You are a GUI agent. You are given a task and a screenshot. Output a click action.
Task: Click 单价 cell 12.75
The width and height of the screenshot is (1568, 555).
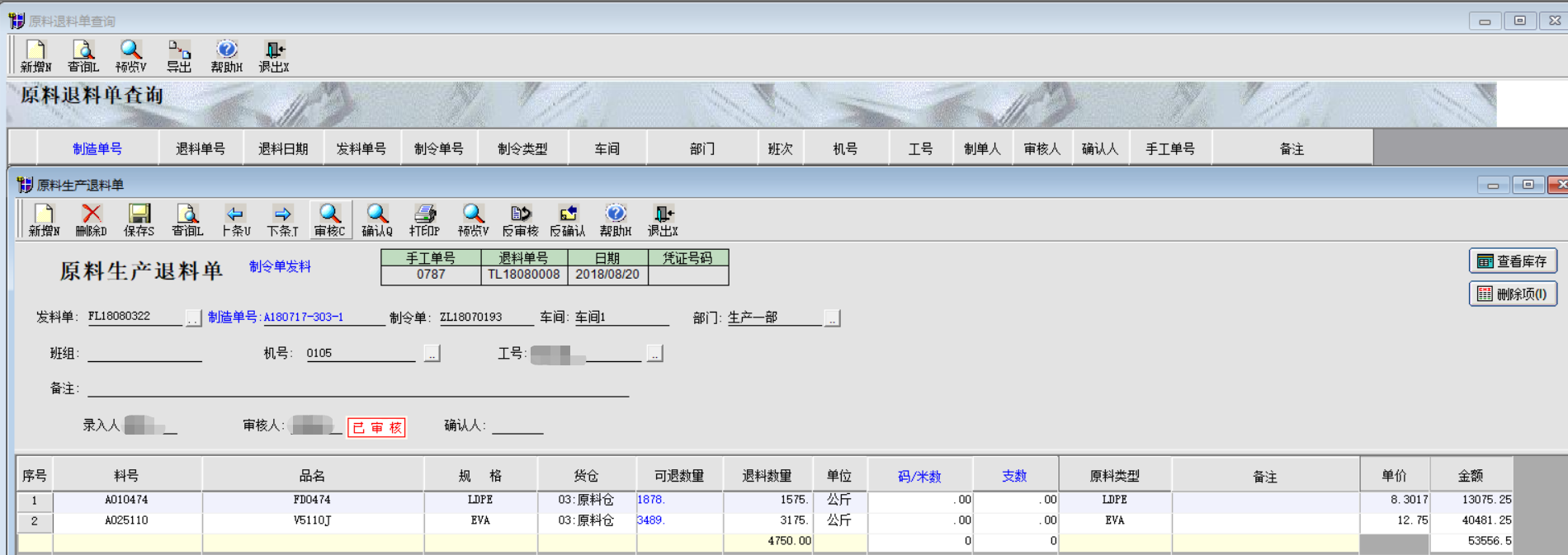point(1395,520)
